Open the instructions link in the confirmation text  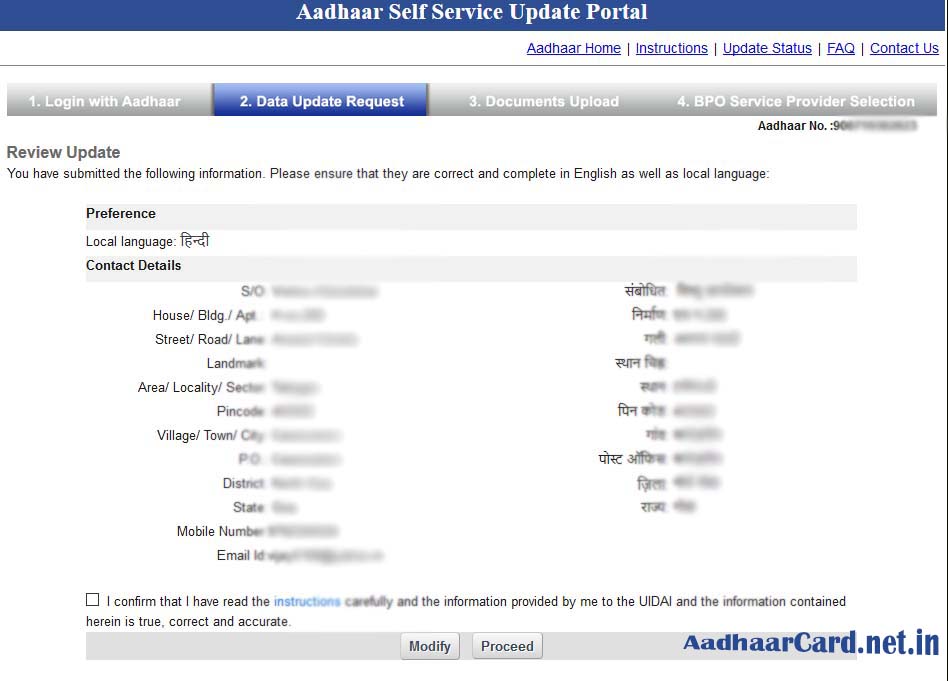(307, 601)
